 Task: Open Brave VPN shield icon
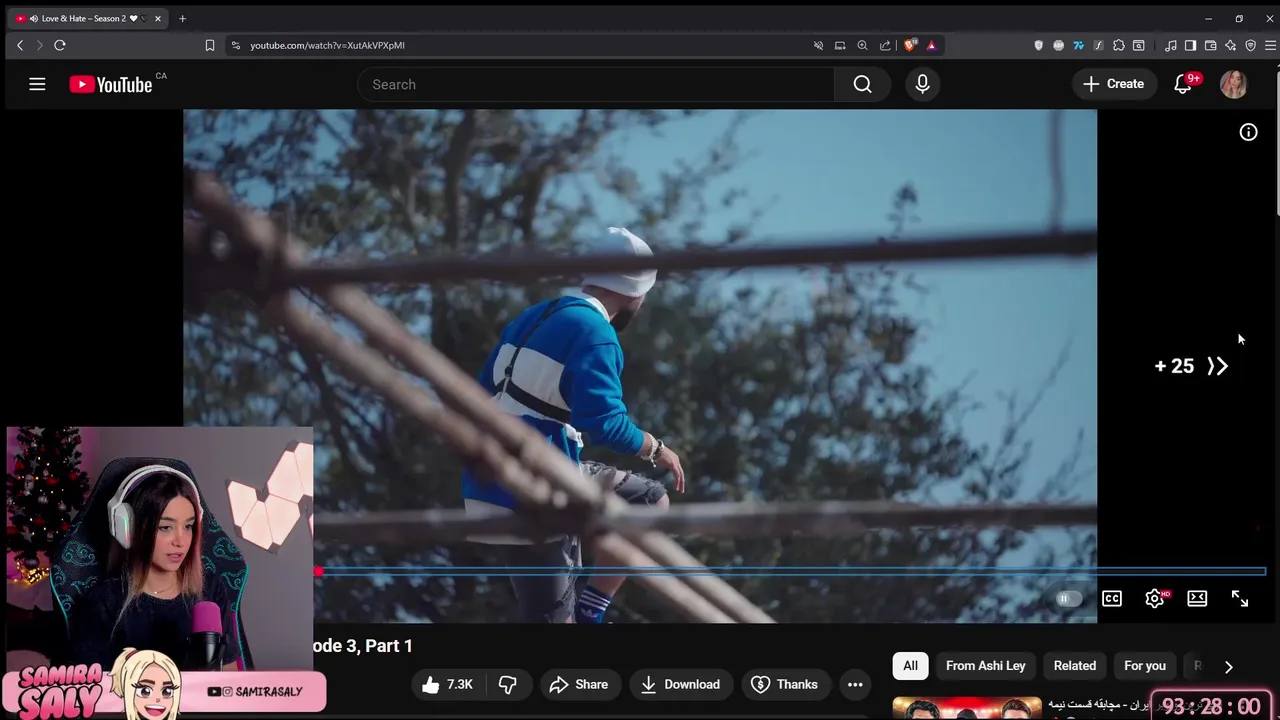(1250, 45)
